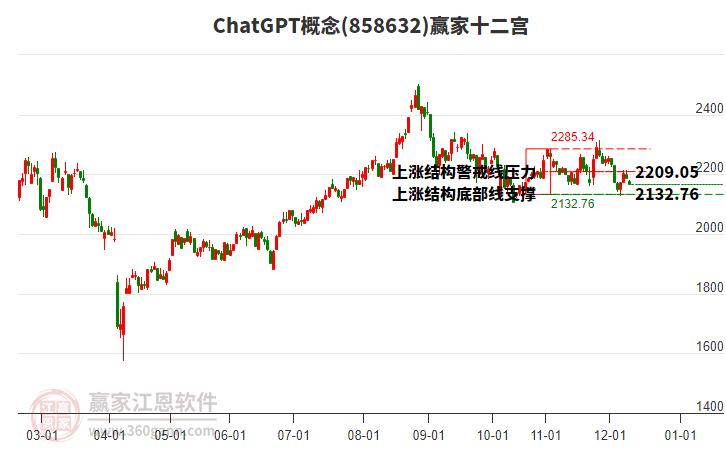
Task: Click the 08-01 date label
Action: coord(363,435)
